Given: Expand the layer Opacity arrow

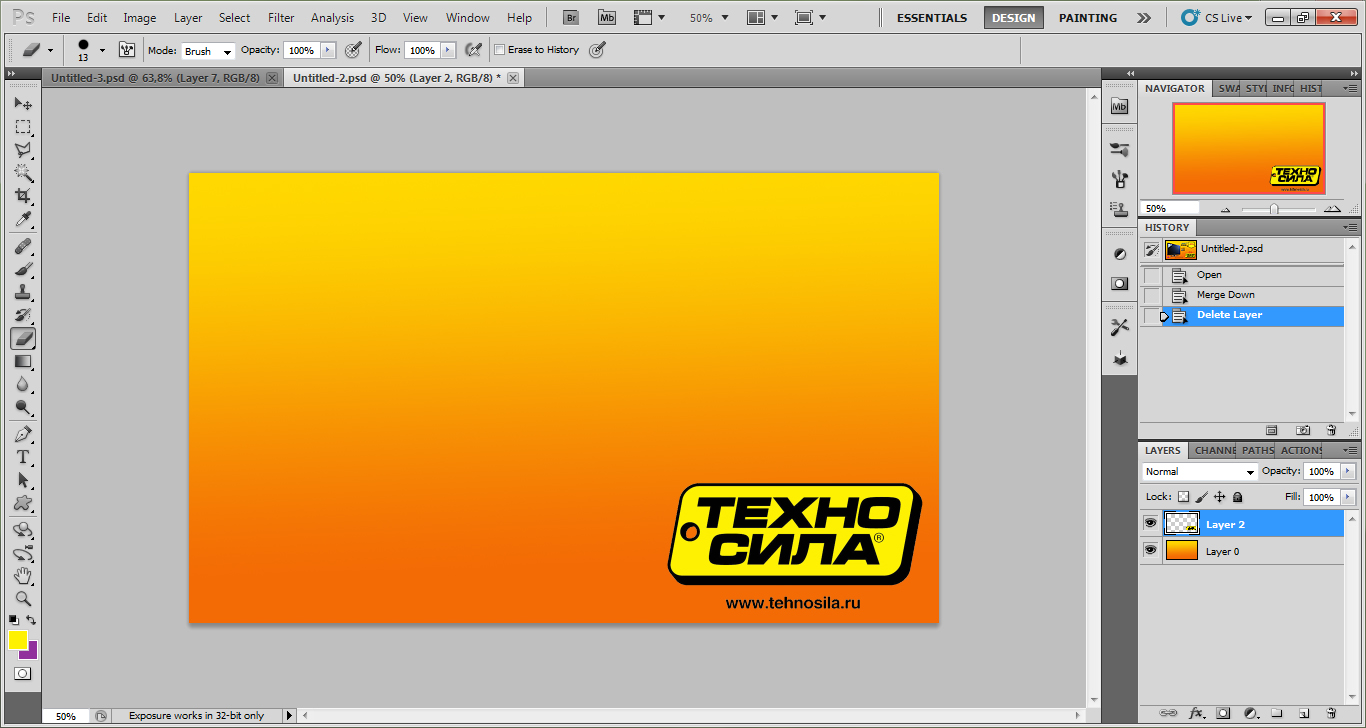Looking at the screenshot, I should pyautogui.click(x=1349, y=471).
